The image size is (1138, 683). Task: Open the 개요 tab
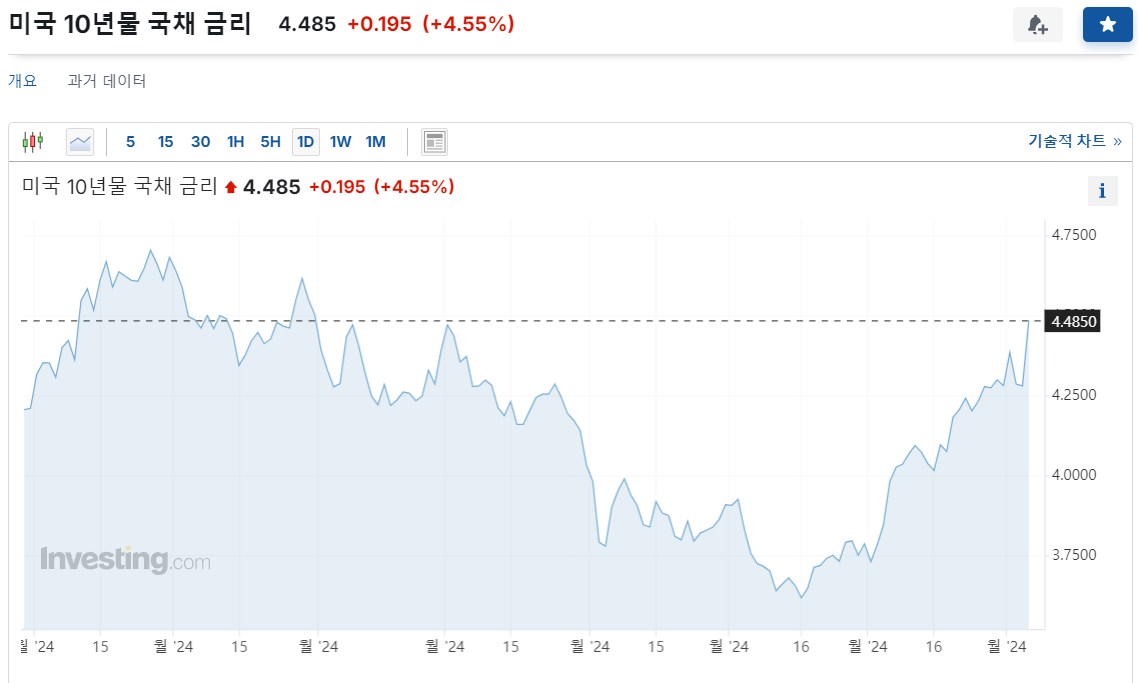pyautogui.click(x=22, y=81)
